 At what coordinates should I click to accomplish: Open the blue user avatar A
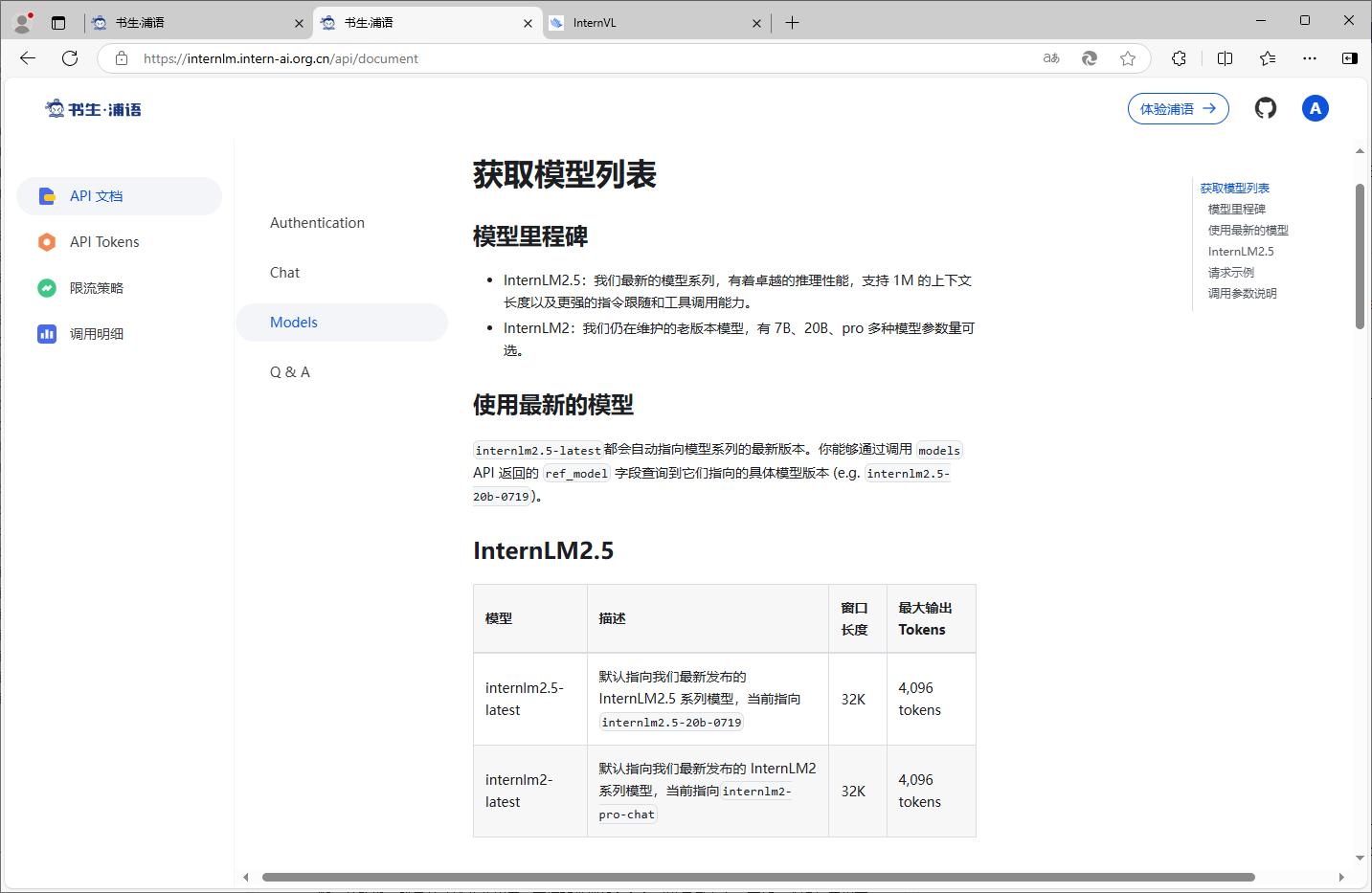(x=1316, y=108)
